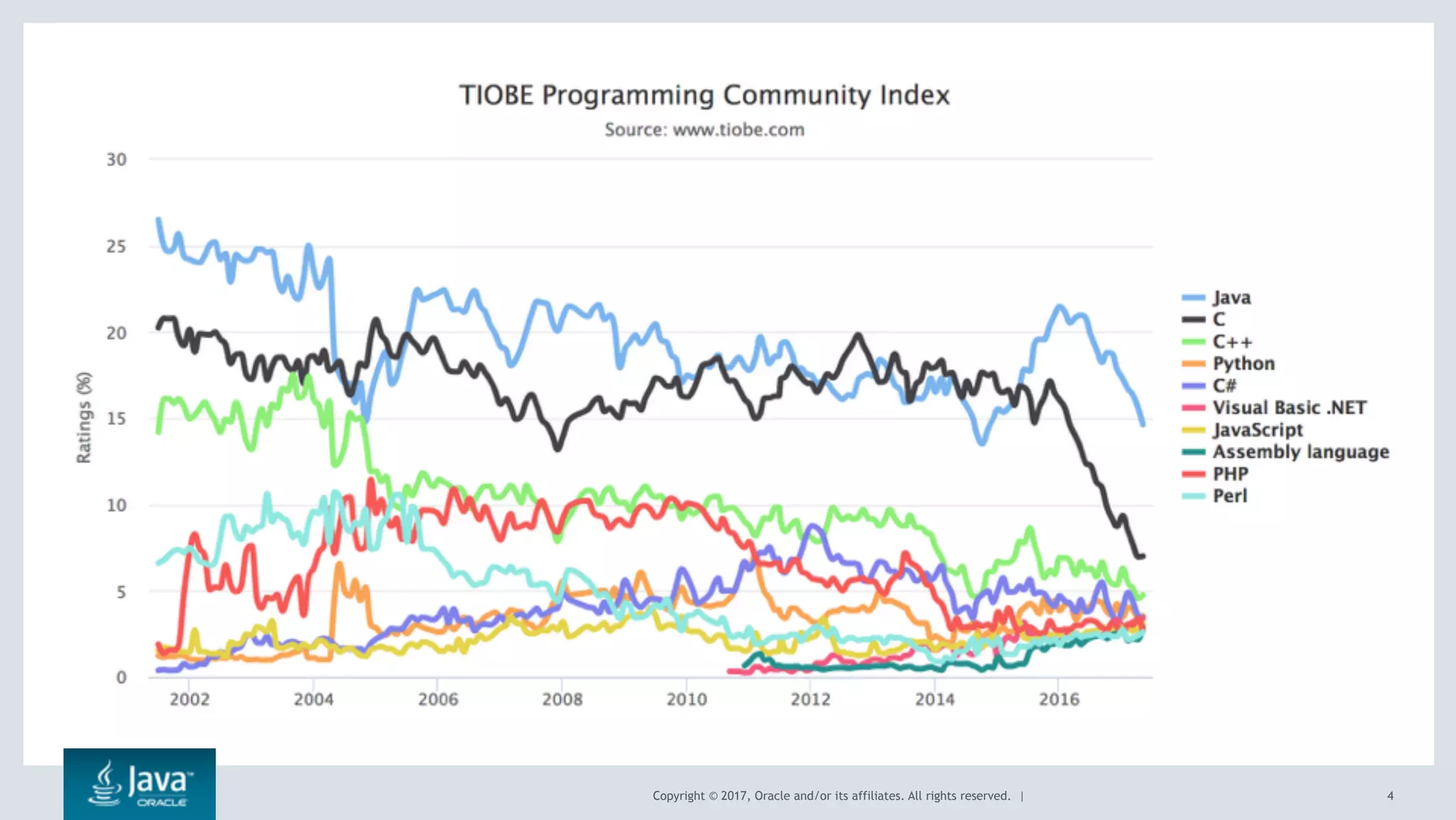Viewport: 1456px width, 820px height.
Task: Click the Python legend label
Action: [x=1243, y=364]
